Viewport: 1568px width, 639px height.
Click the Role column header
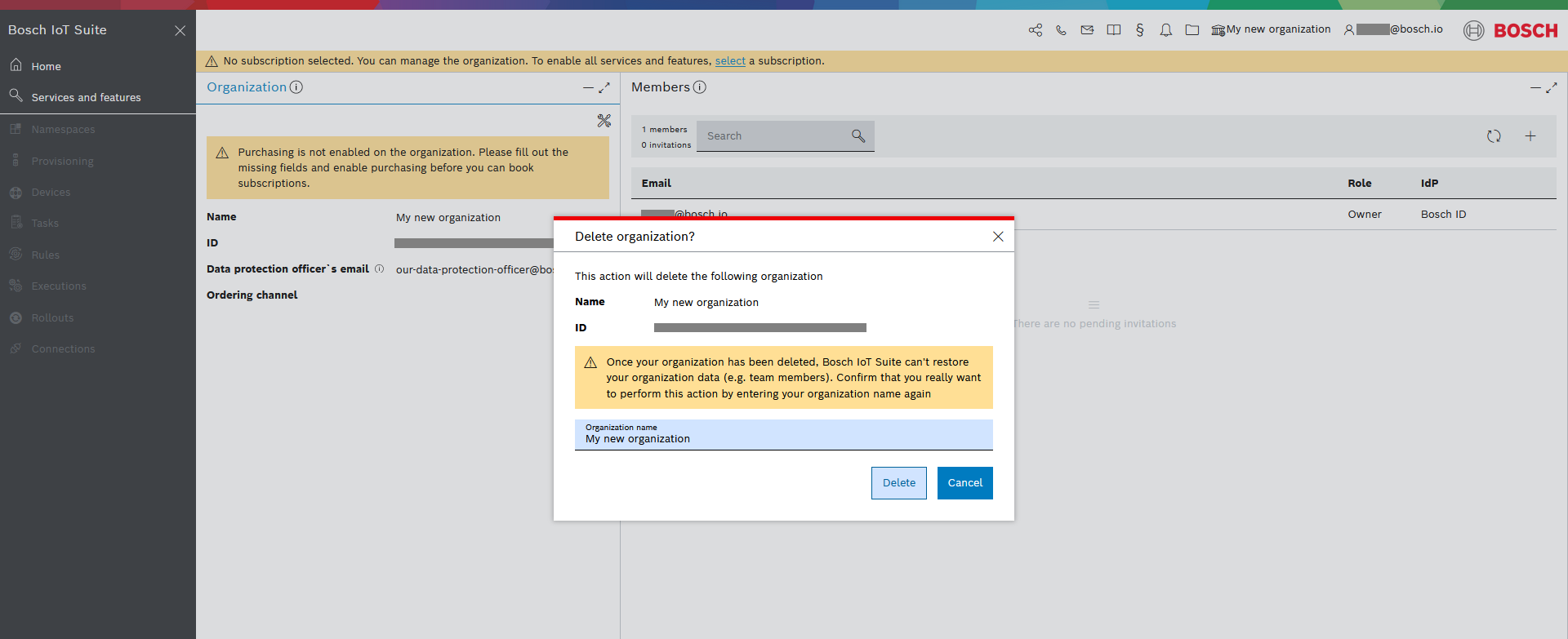1360,184
